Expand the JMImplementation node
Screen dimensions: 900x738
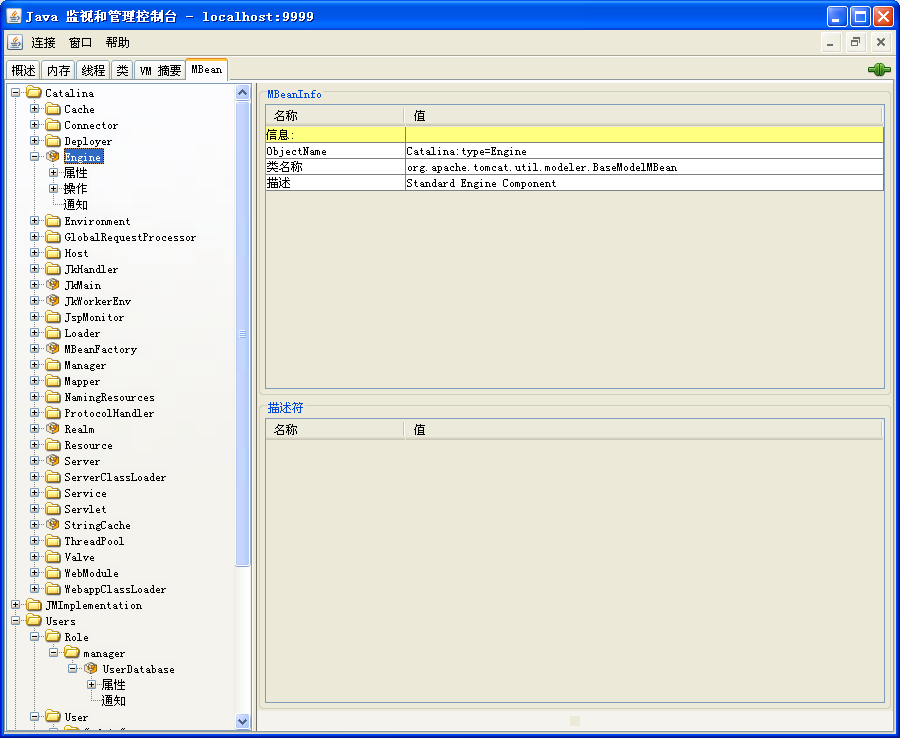point(16,605)
